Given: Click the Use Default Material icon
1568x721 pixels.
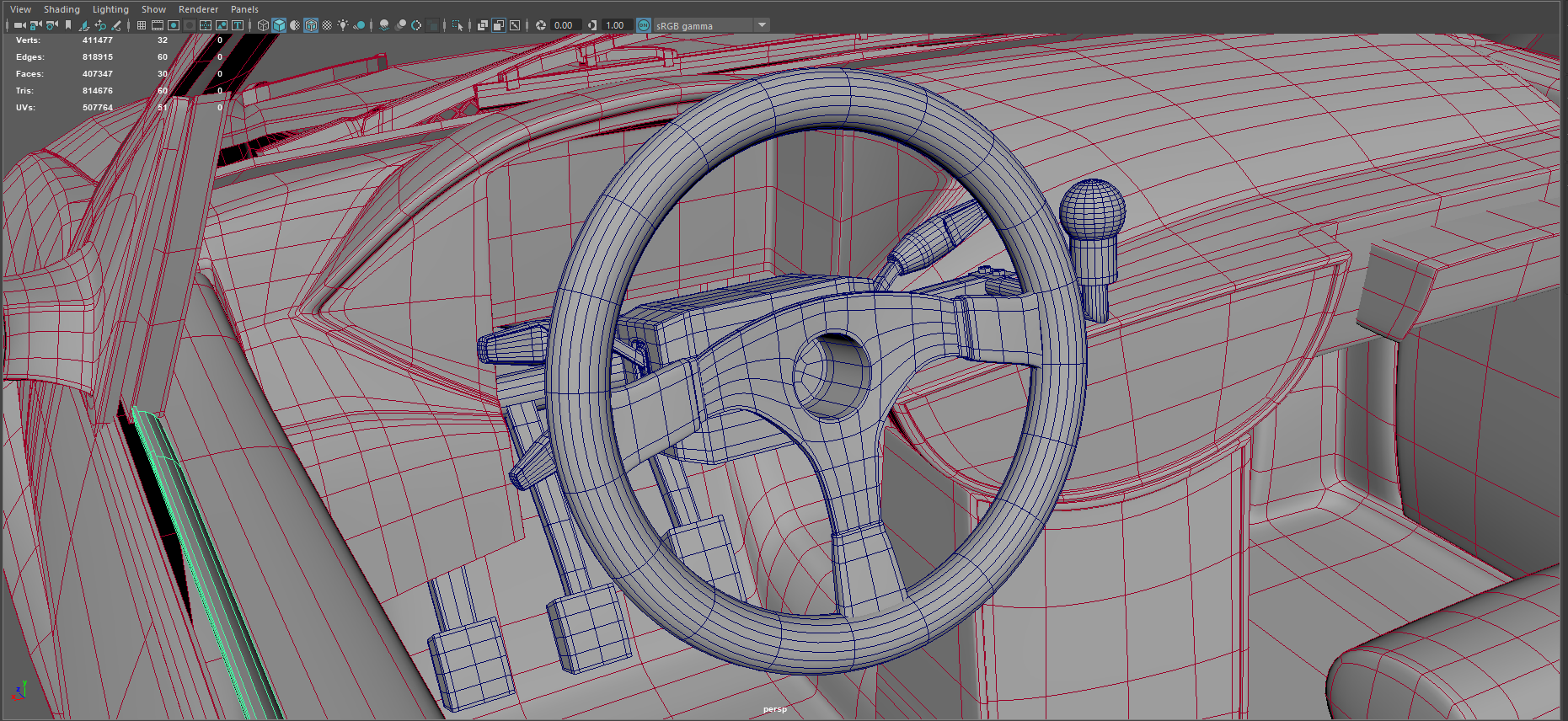Looking at the screenshot, I should click(295, 25).
